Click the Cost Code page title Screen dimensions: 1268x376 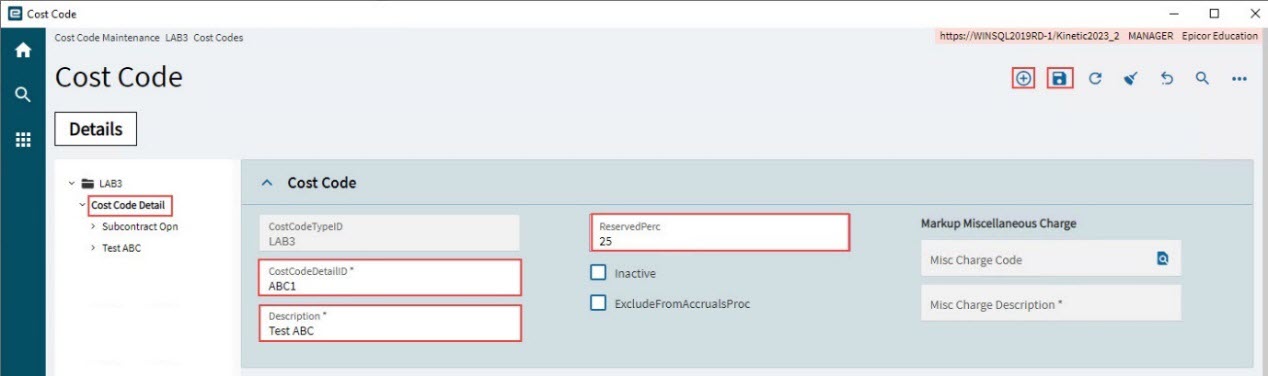coord(119,77)
